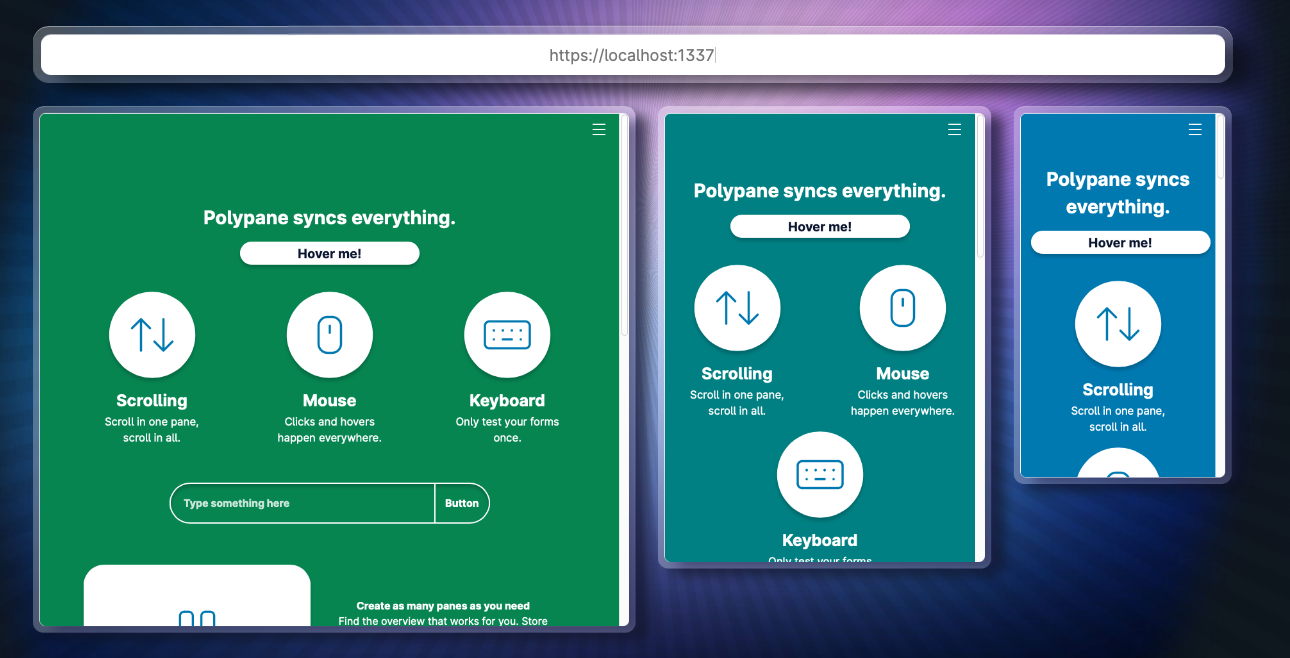The width and height of the screenshot is (1290, 658).
Task: Click the Keyboard icon in the green pane
Action: point(507,335)
